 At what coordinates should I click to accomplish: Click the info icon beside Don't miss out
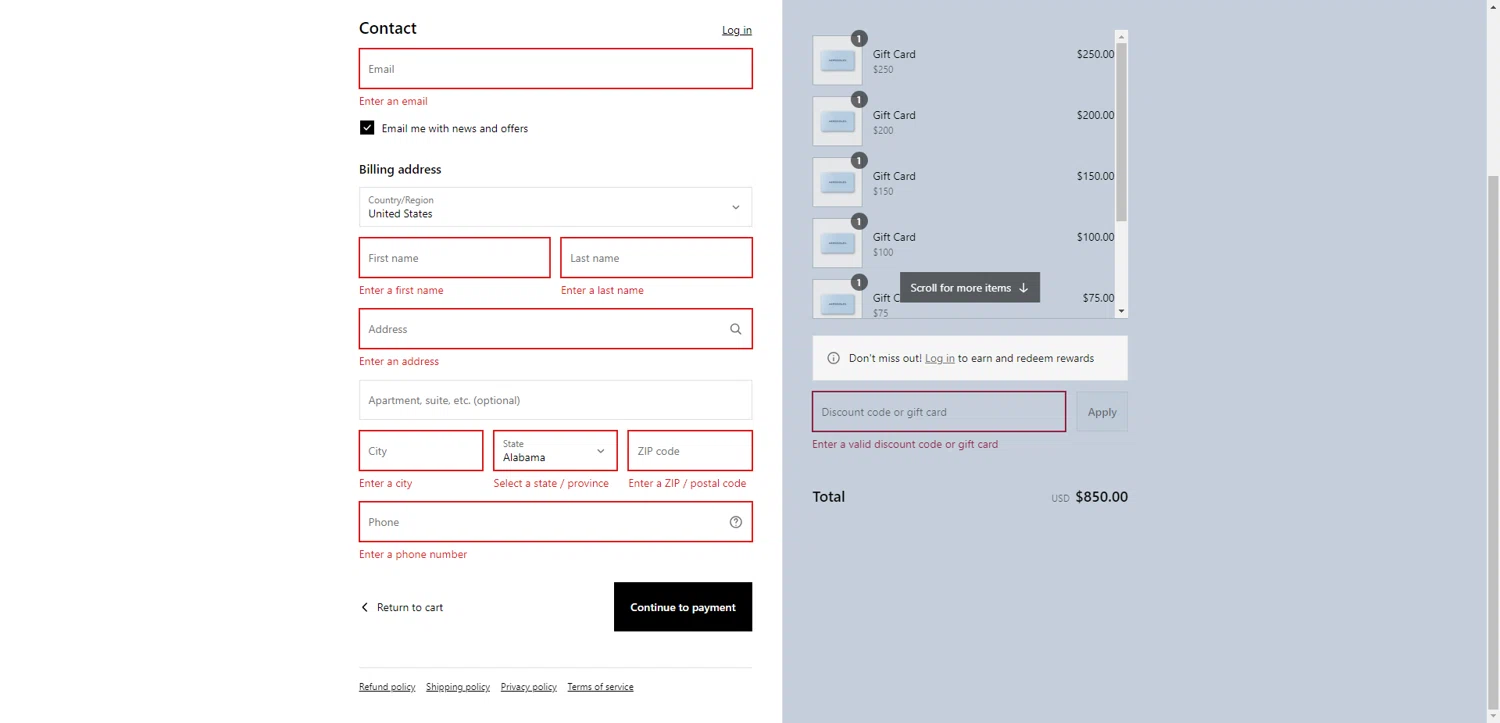pyautogui.click(x=833, y=358)
